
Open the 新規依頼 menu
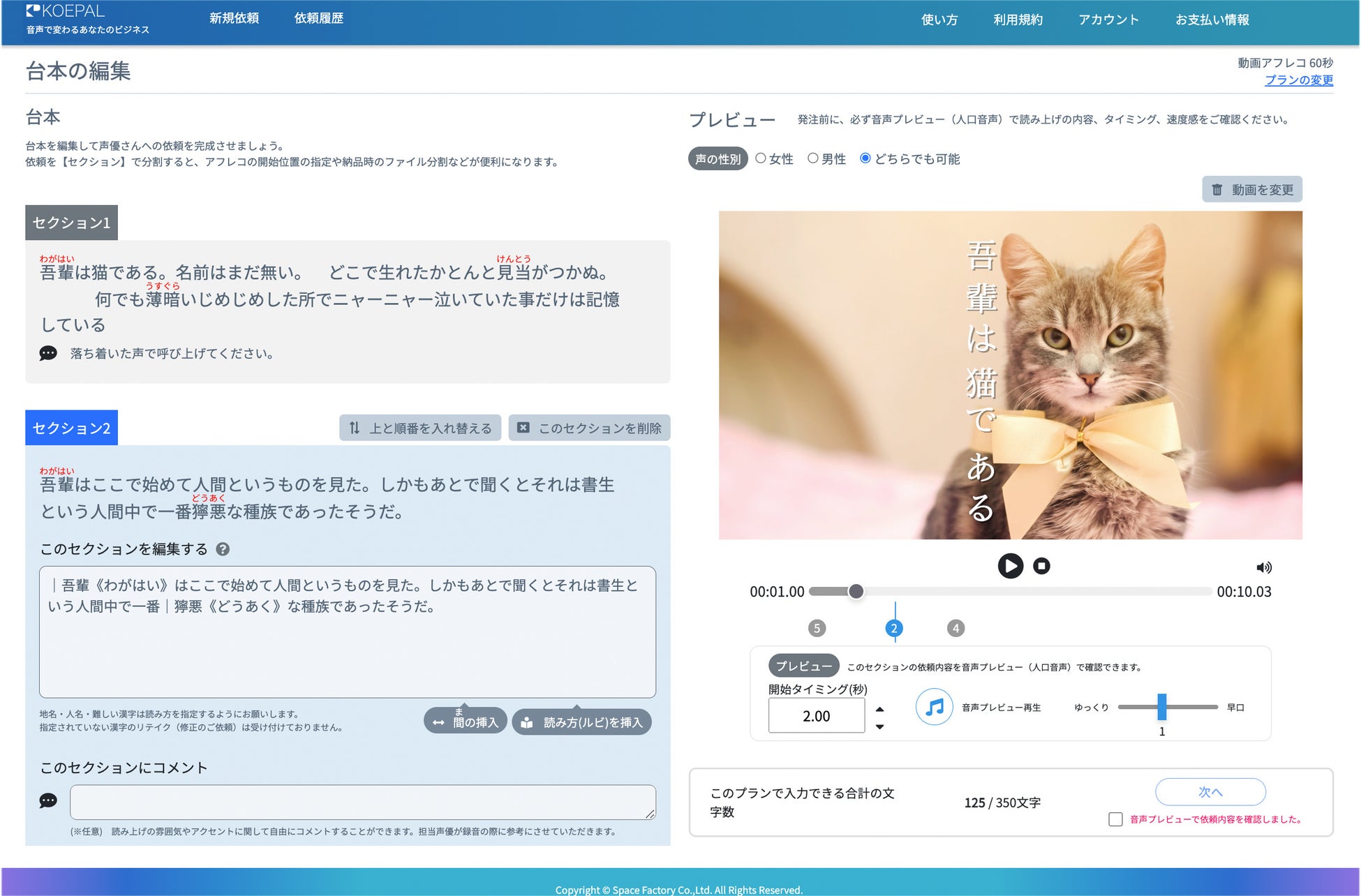234,18
